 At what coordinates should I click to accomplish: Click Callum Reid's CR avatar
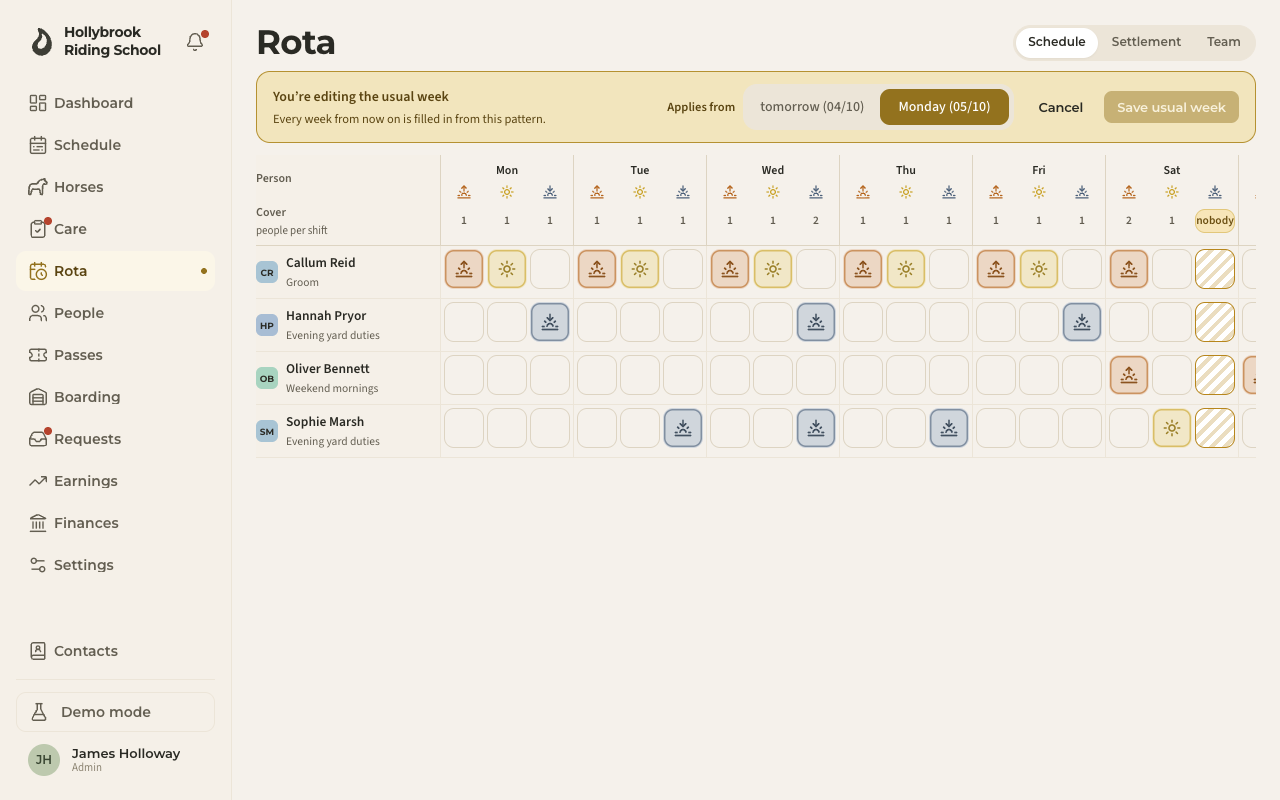(267, 272)
